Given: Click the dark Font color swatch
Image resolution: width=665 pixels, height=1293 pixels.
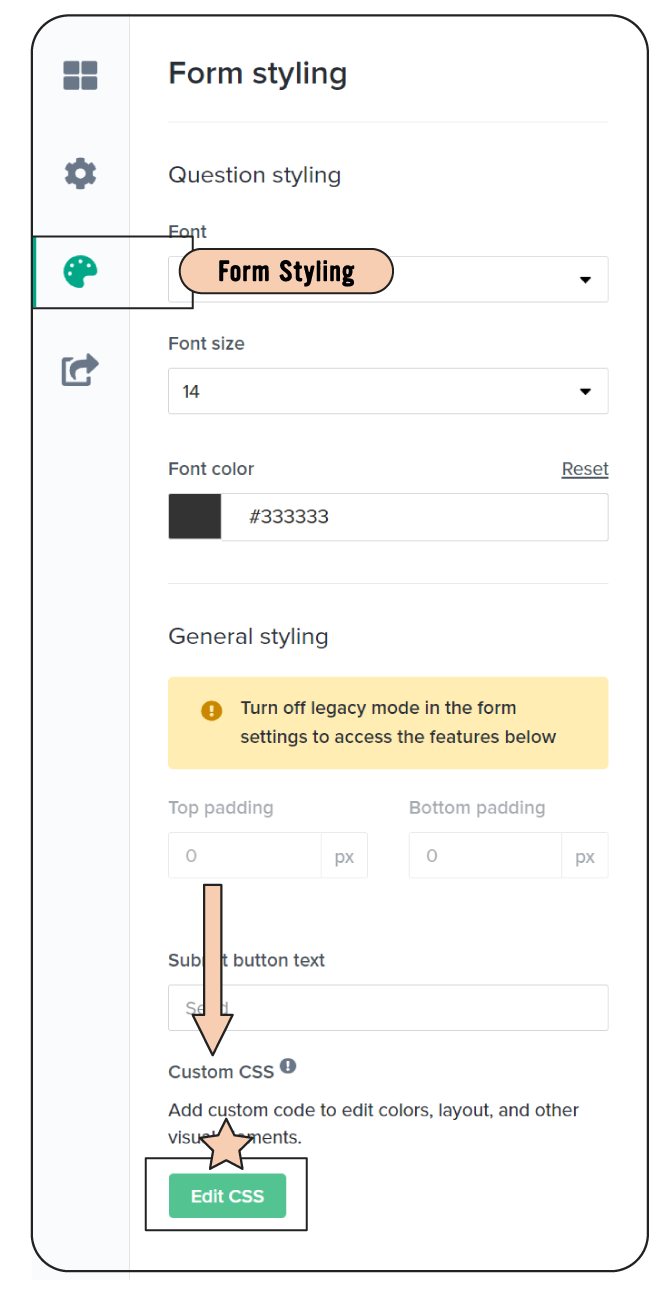Looking at the screenshot, I should point(195,517).
